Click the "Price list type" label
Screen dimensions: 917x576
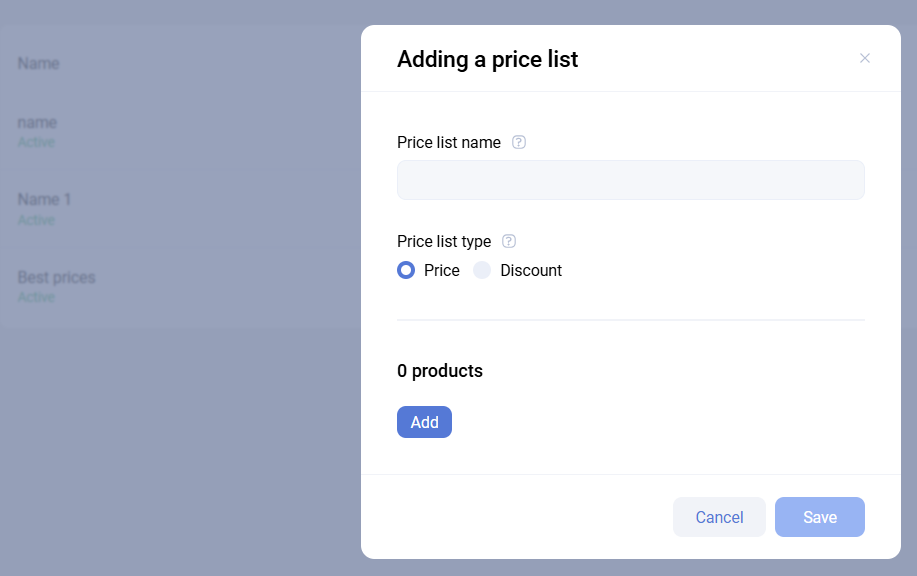pos(444,241)
